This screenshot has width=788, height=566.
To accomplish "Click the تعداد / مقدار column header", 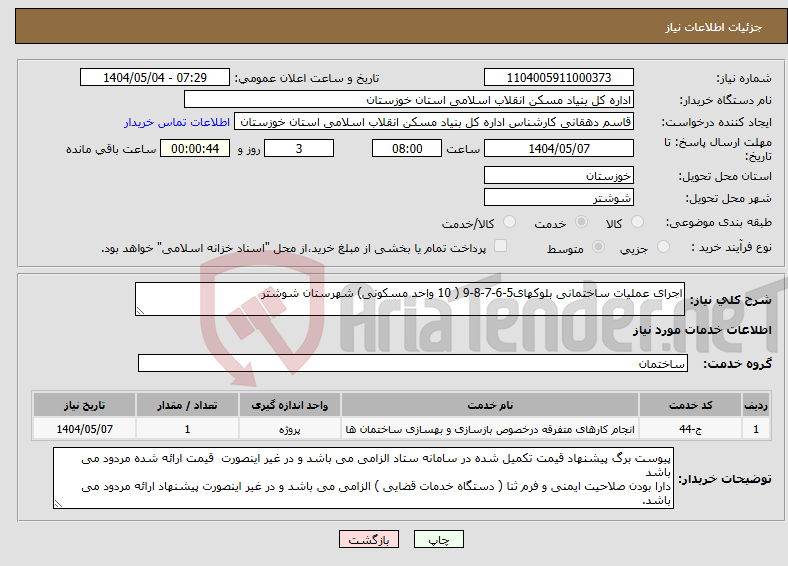I will tap(187, 405).
